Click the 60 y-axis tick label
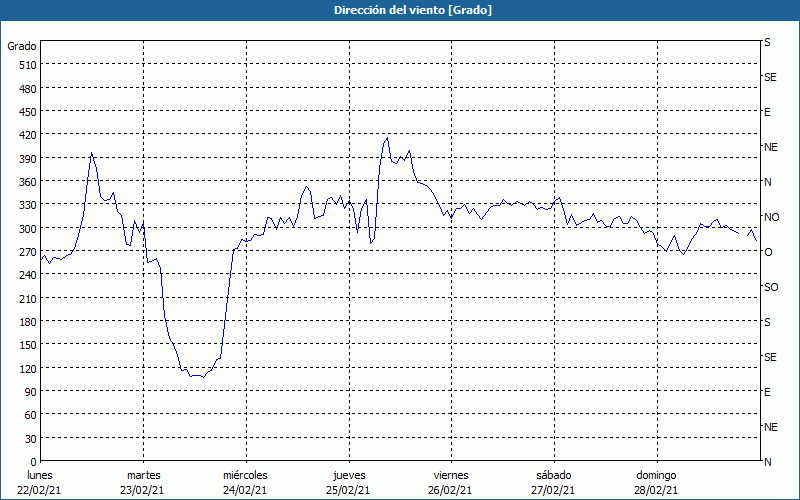Viewport: 800px width, 500px height. [31, 415]
